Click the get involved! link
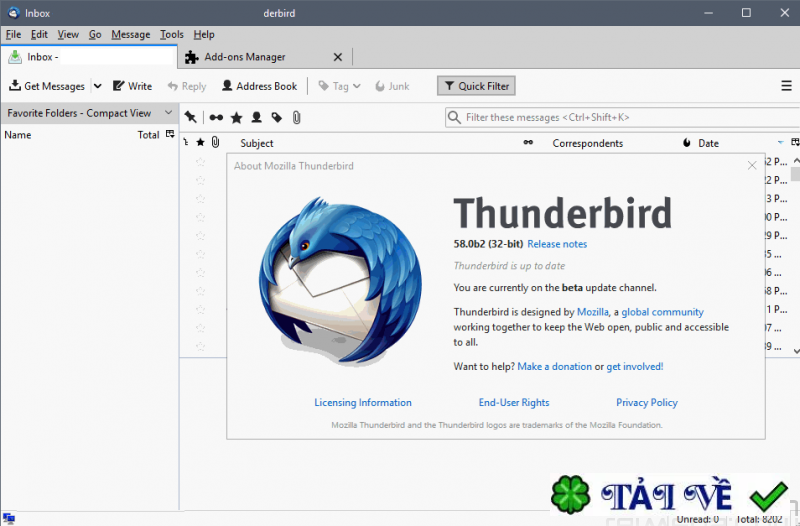The image size is (800, 526). click(x=635, y=366)
